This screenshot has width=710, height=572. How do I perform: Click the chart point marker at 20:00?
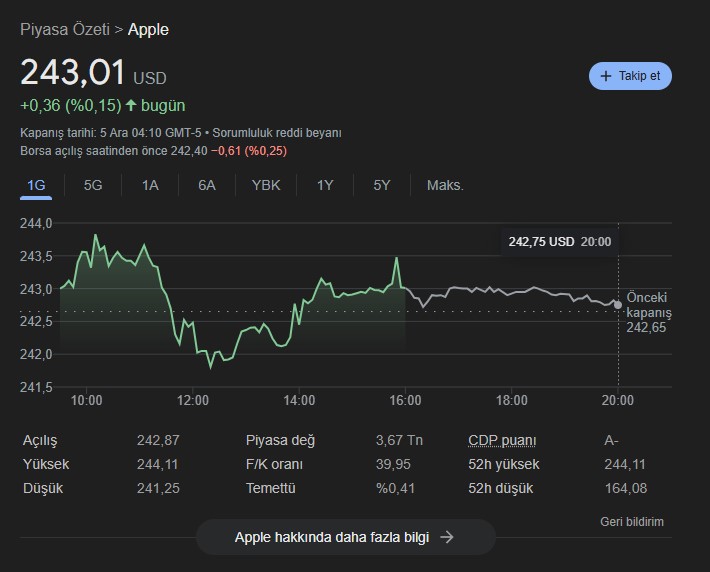(618, 305)
